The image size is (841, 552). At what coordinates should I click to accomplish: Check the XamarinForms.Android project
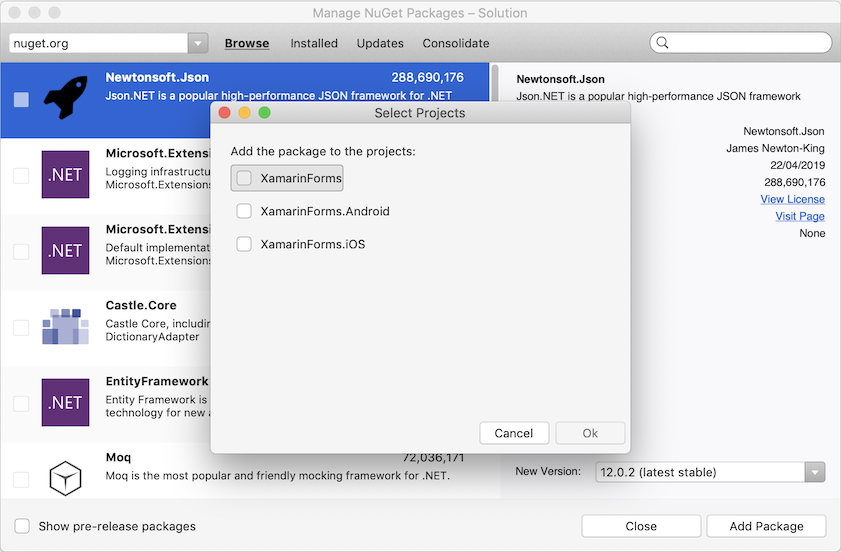coord(244,211)
